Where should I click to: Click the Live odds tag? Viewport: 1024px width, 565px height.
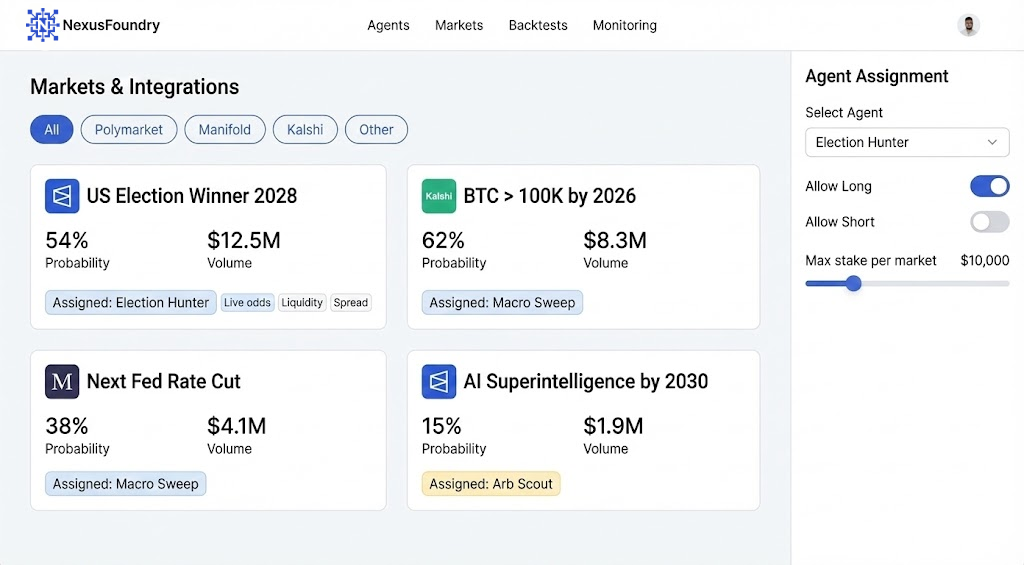pos(247,302)
